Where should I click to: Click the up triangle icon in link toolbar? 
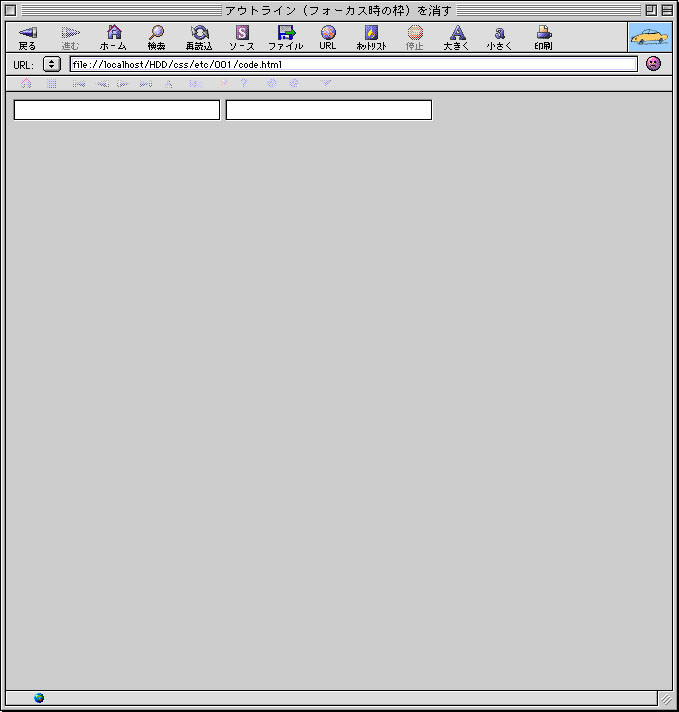coord(169,84)
